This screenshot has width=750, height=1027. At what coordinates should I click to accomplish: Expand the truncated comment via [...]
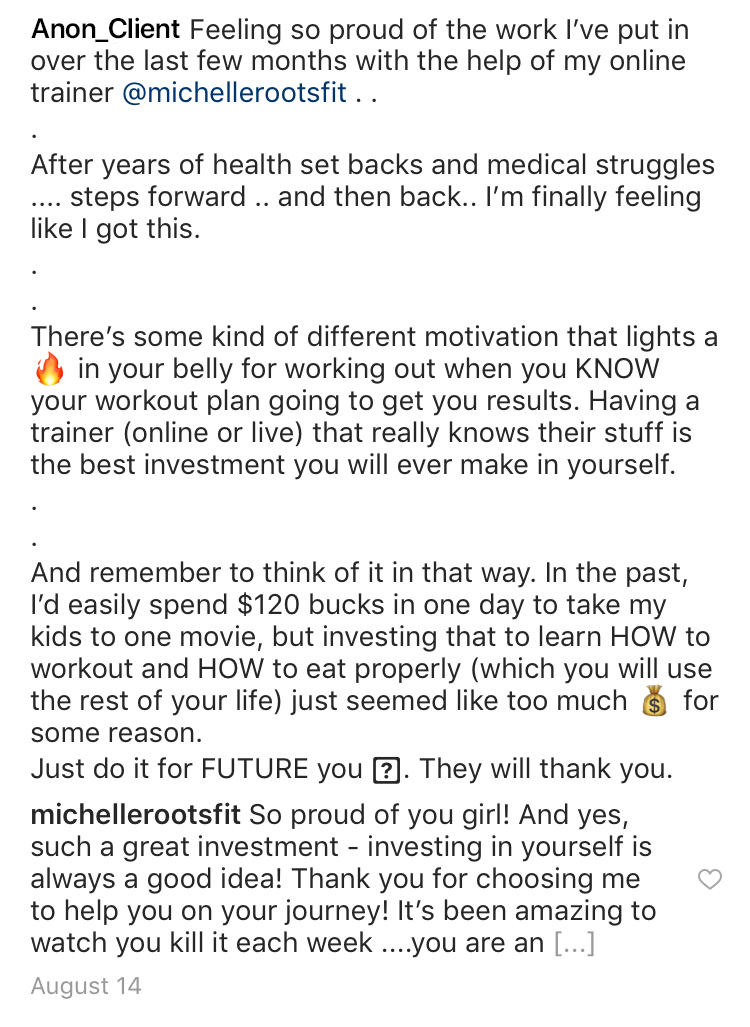pos(573,943)
